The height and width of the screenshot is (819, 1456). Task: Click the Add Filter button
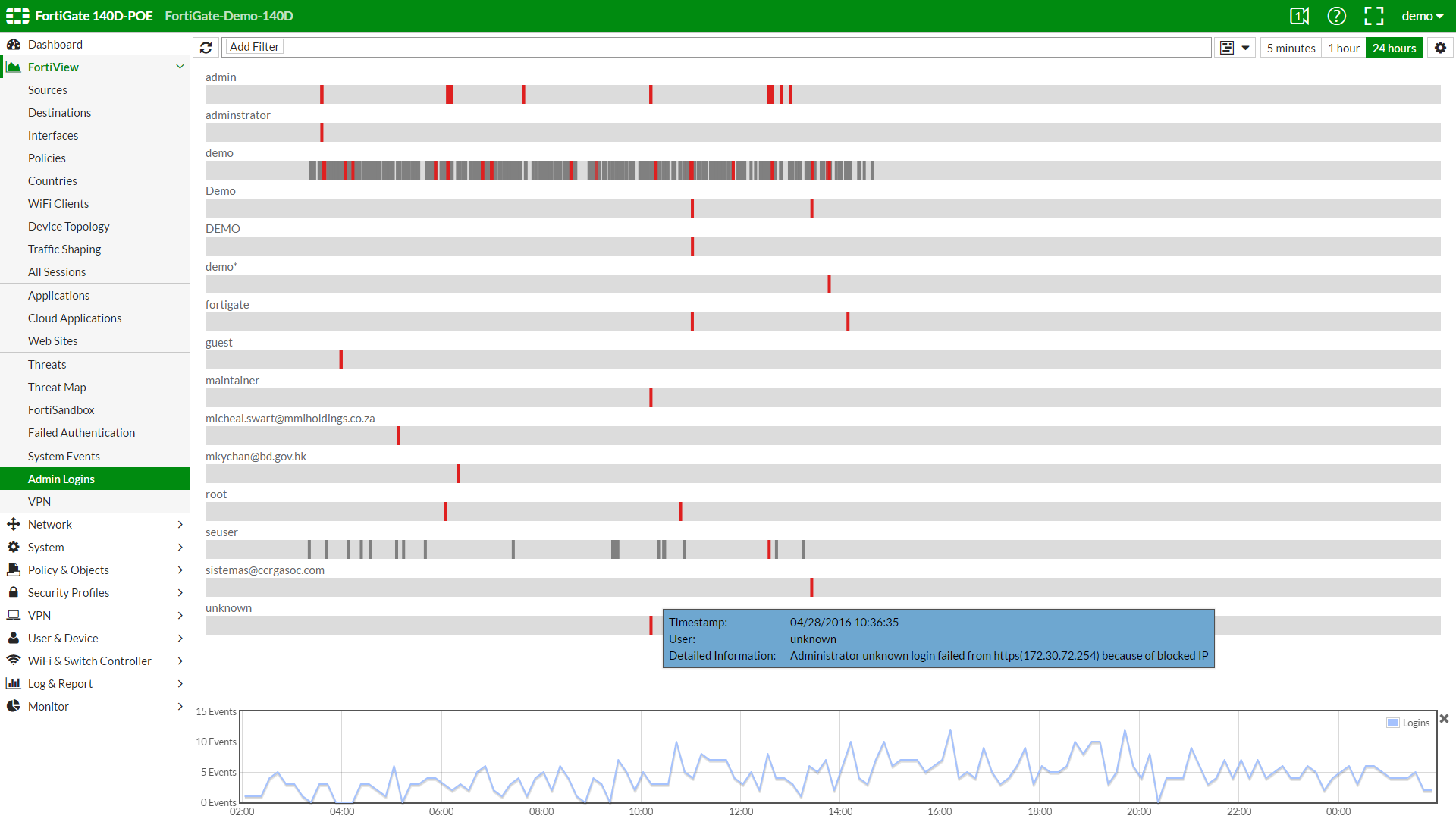254,47
